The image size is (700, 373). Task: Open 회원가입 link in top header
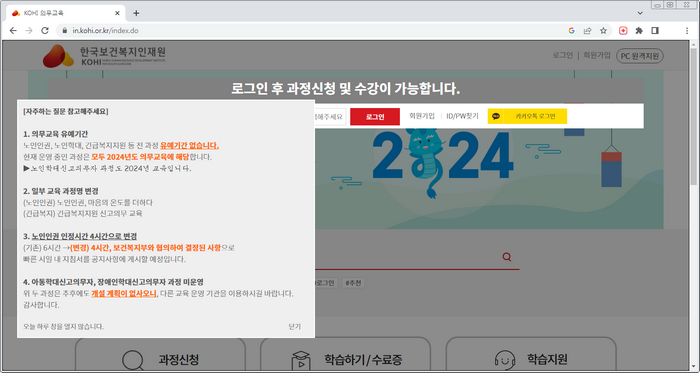click(597, 56)
